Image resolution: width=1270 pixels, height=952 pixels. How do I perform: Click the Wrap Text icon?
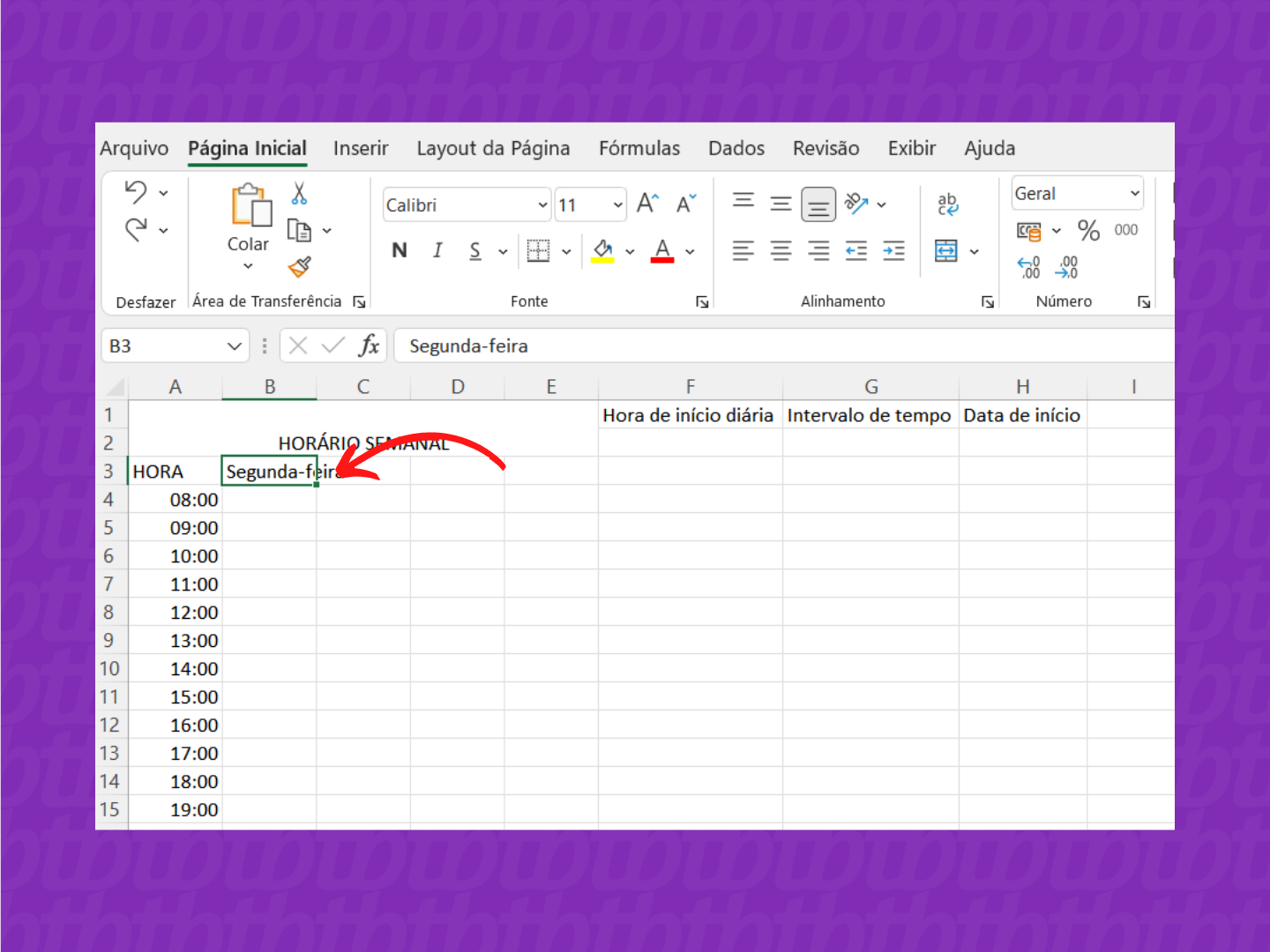pyautogui.click(x=947, y=205)
